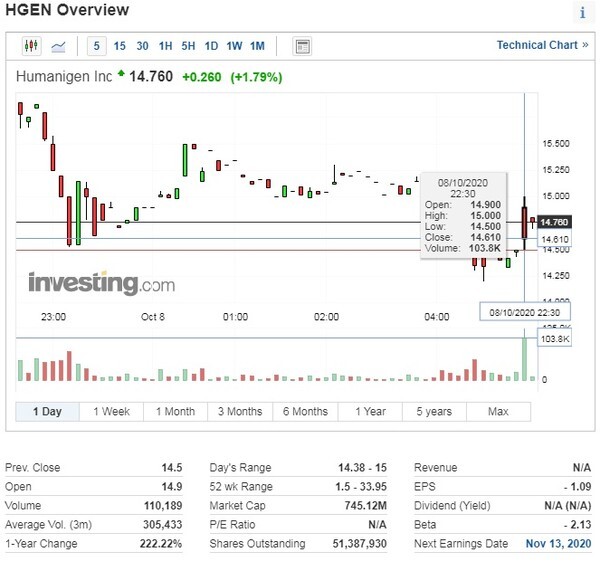This screenshot has height=571, width=600.
Task: Click Day's Range value 14.38 - 15
Action: pyautogui.click(x=362, y=467)
